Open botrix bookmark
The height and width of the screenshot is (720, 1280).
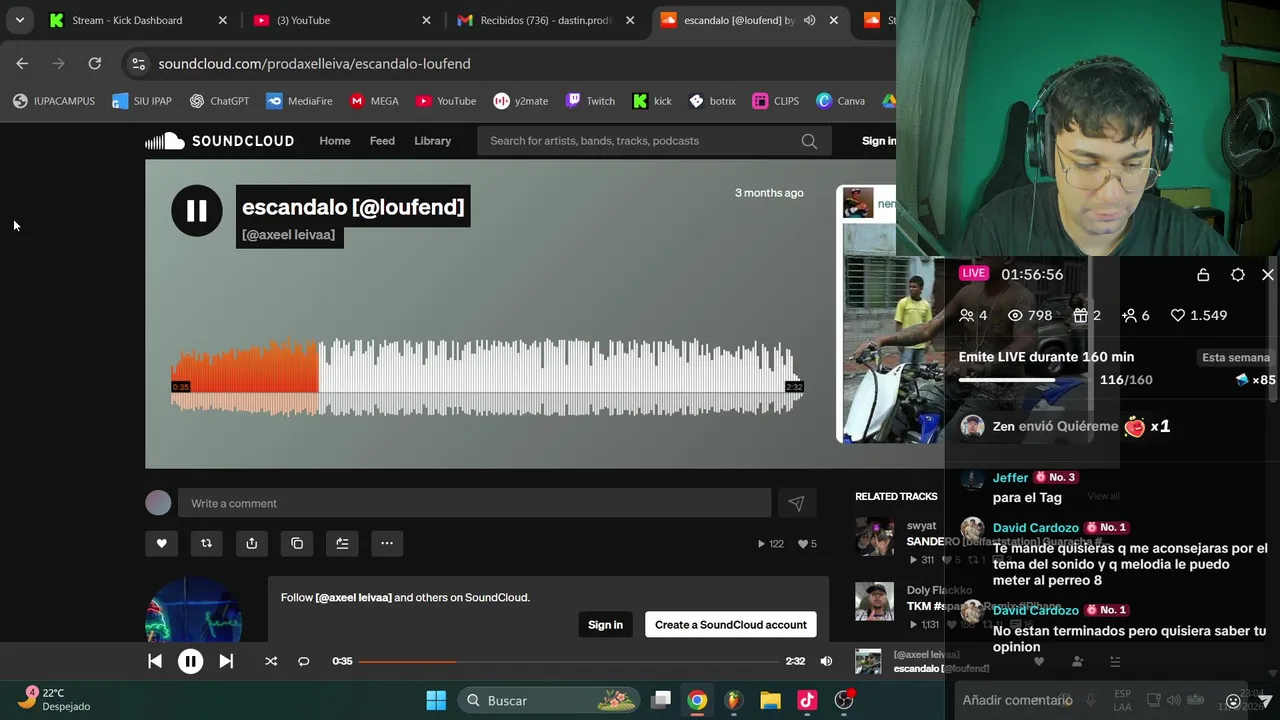coord(712,101)
